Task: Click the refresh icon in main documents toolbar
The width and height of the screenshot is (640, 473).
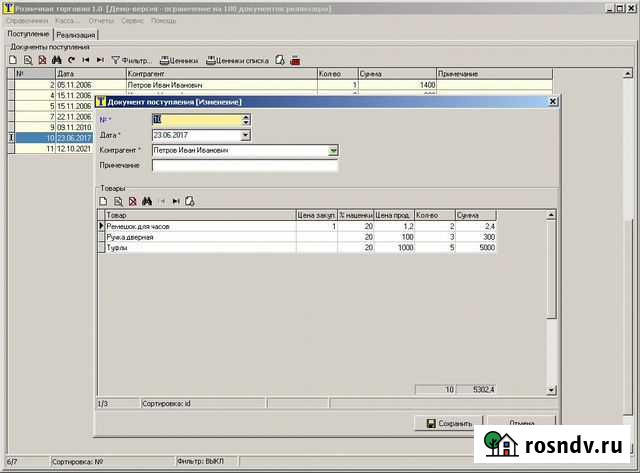Action: point(71,60)
